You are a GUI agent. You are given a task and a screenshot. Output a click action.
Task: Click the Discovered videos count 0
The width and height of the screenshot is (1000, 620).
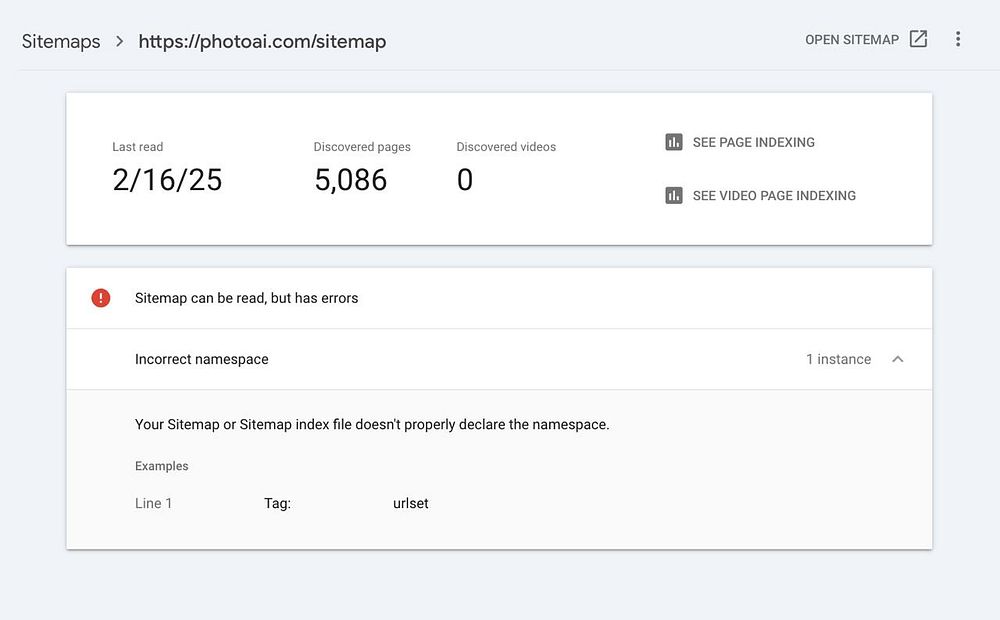point(465,180)
